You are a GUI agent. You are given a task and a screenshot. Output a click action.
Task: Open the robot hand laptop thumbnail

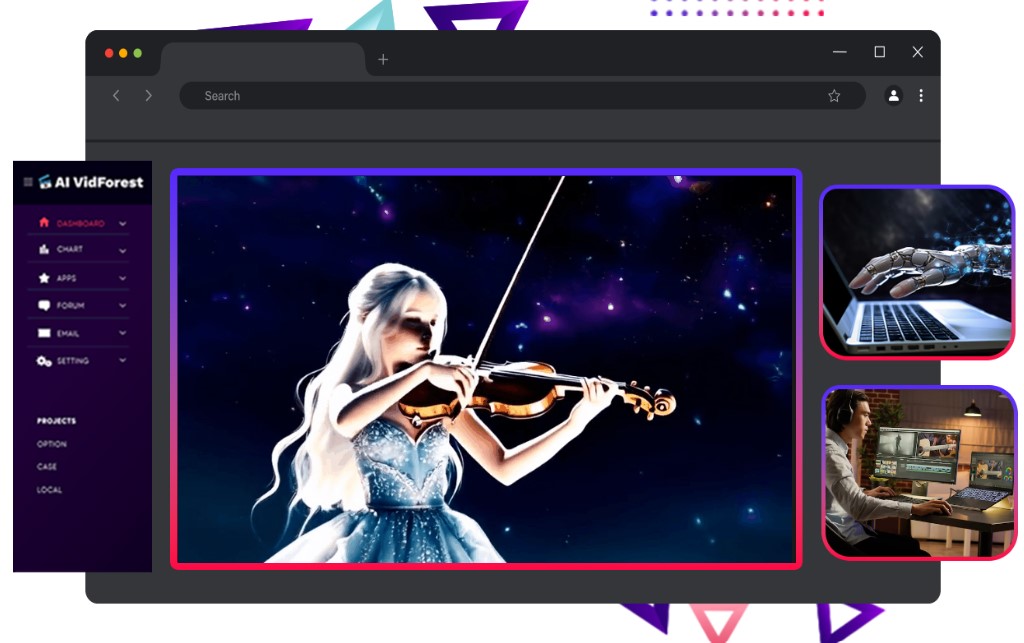coord(918,272)
